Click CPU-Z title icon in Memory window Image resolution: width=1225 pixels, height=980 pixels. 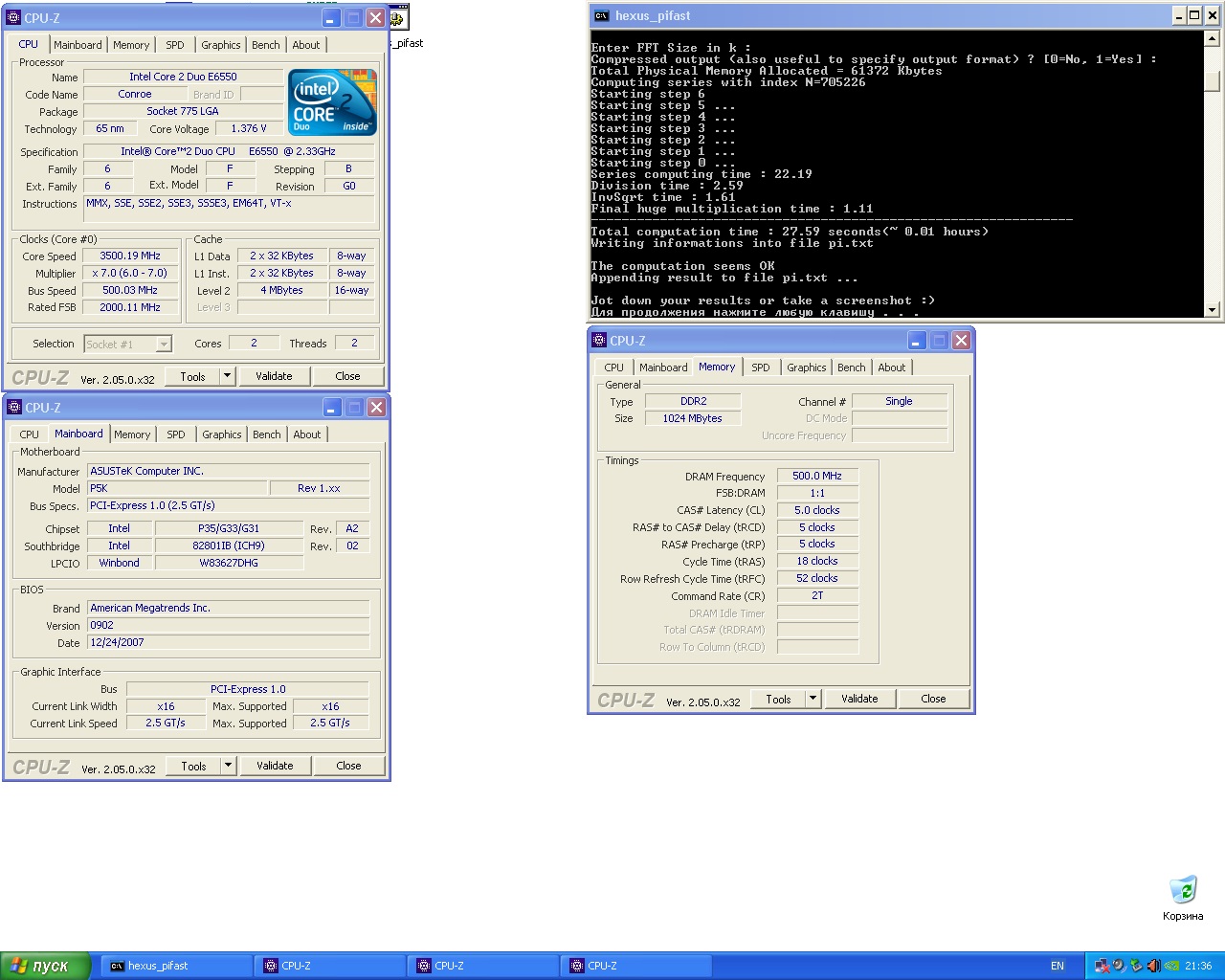pos(599,340)
